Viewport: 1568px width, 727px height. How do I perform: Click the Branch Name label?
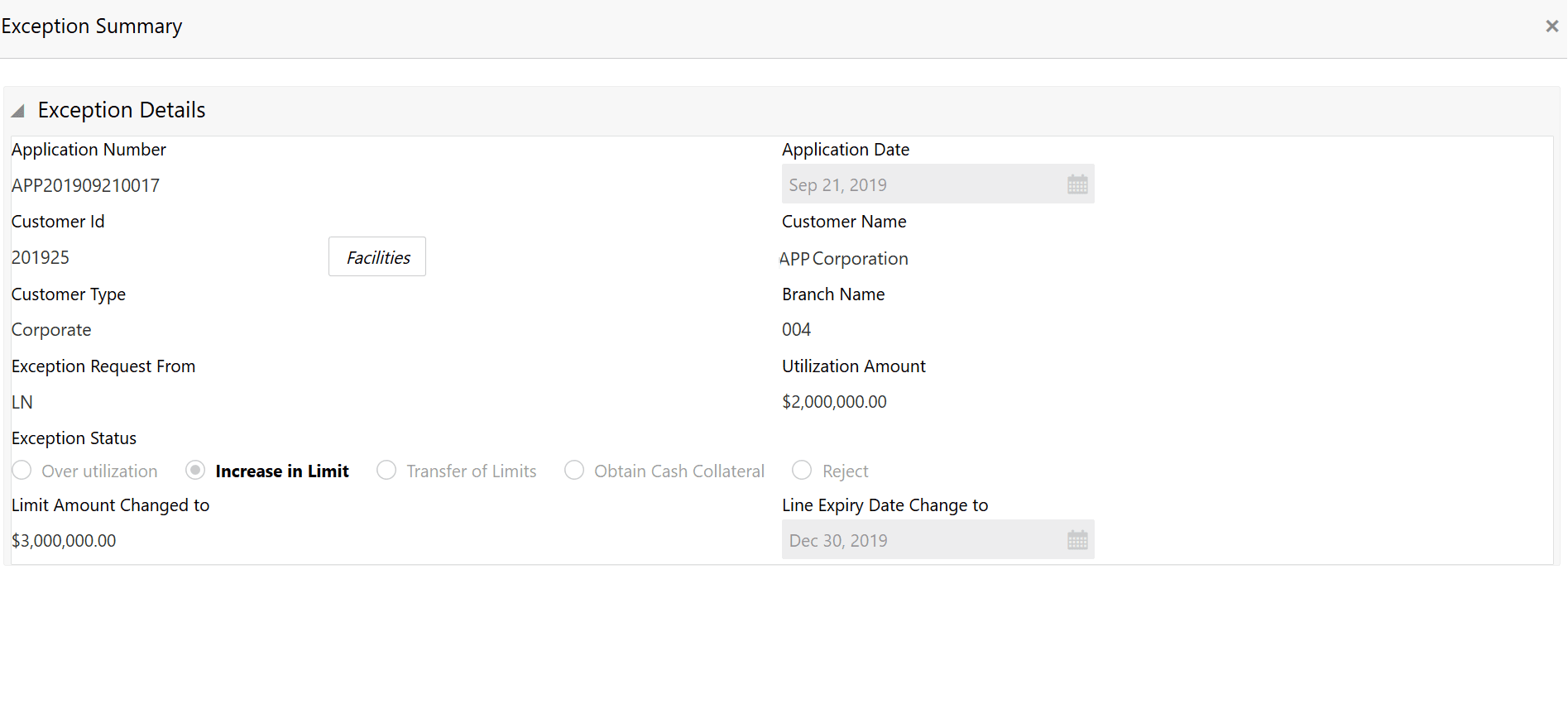coord(833,294)
